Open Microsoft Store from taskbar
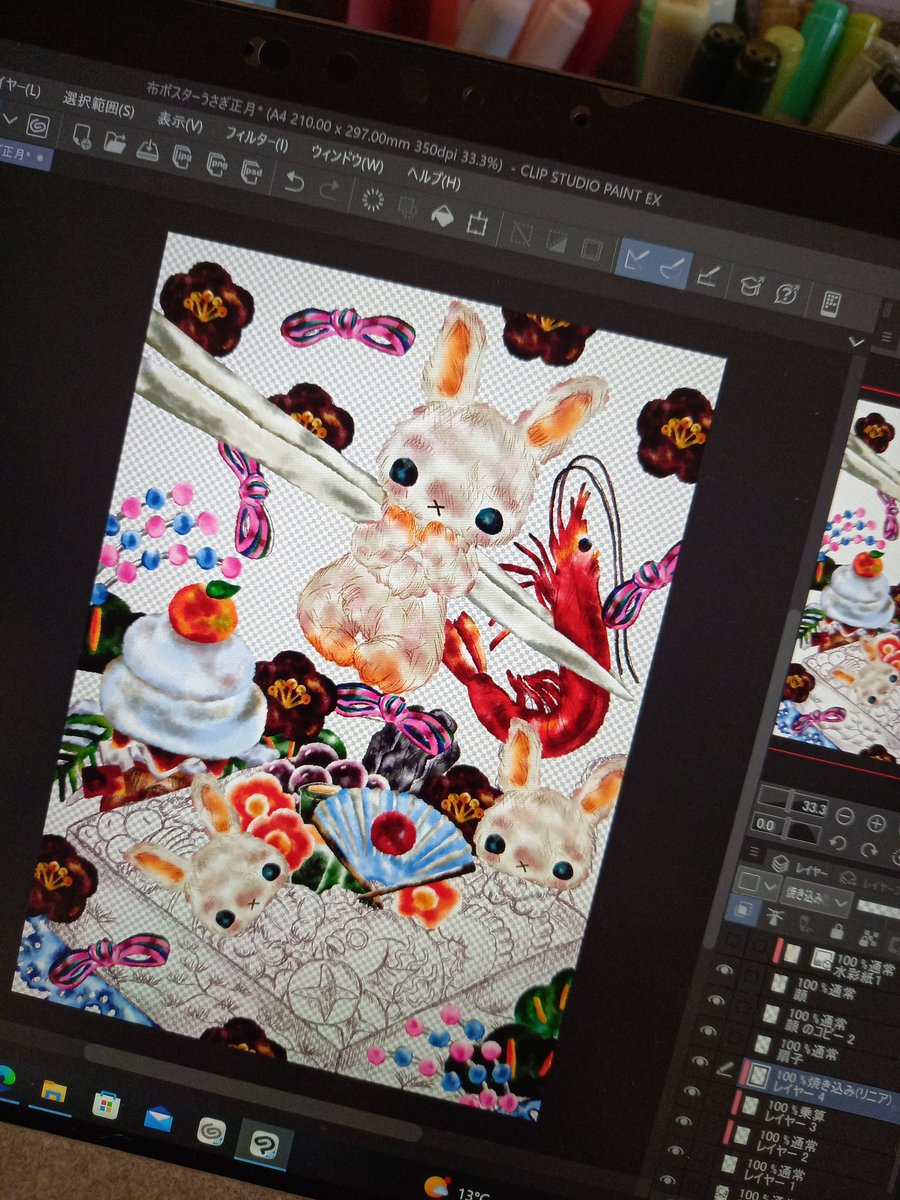Image resolution: width=900 pixels, height=1200 pixels. pos(105,1103)
